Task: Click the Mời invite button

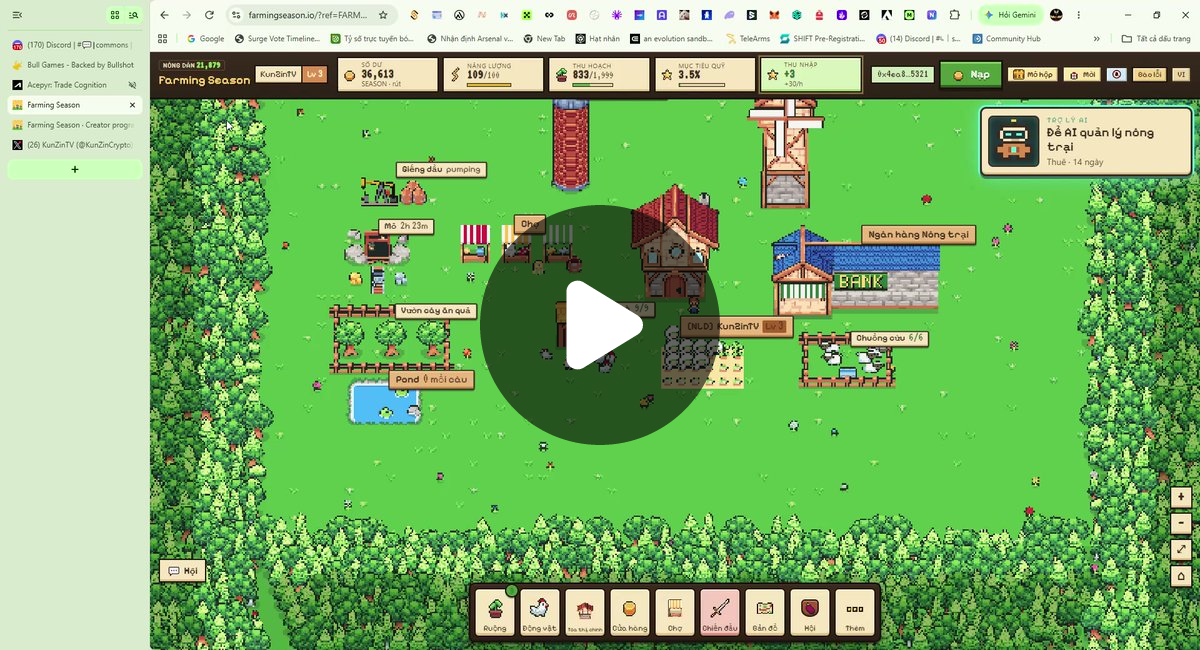Action: (x=1083, y=75)
